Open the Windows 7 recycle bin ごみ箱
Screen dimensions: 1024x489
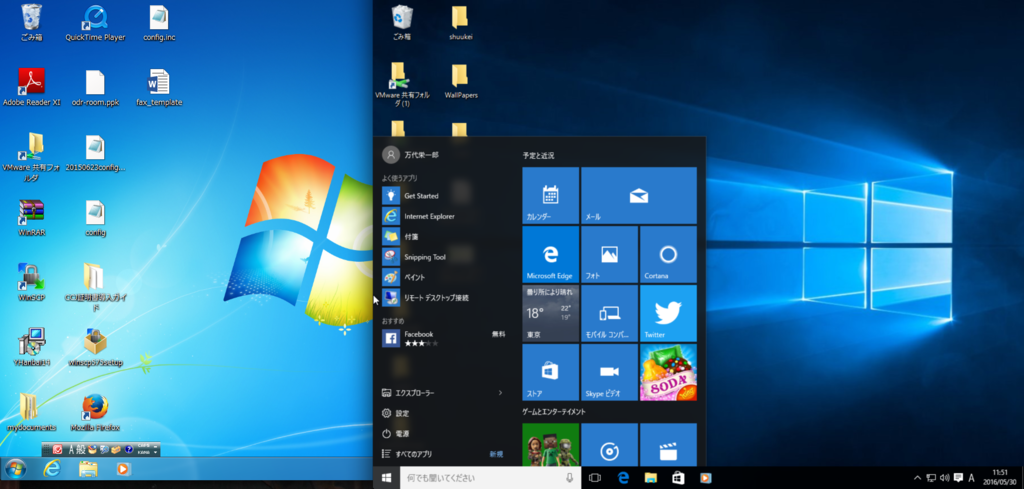tap(31, 22)
